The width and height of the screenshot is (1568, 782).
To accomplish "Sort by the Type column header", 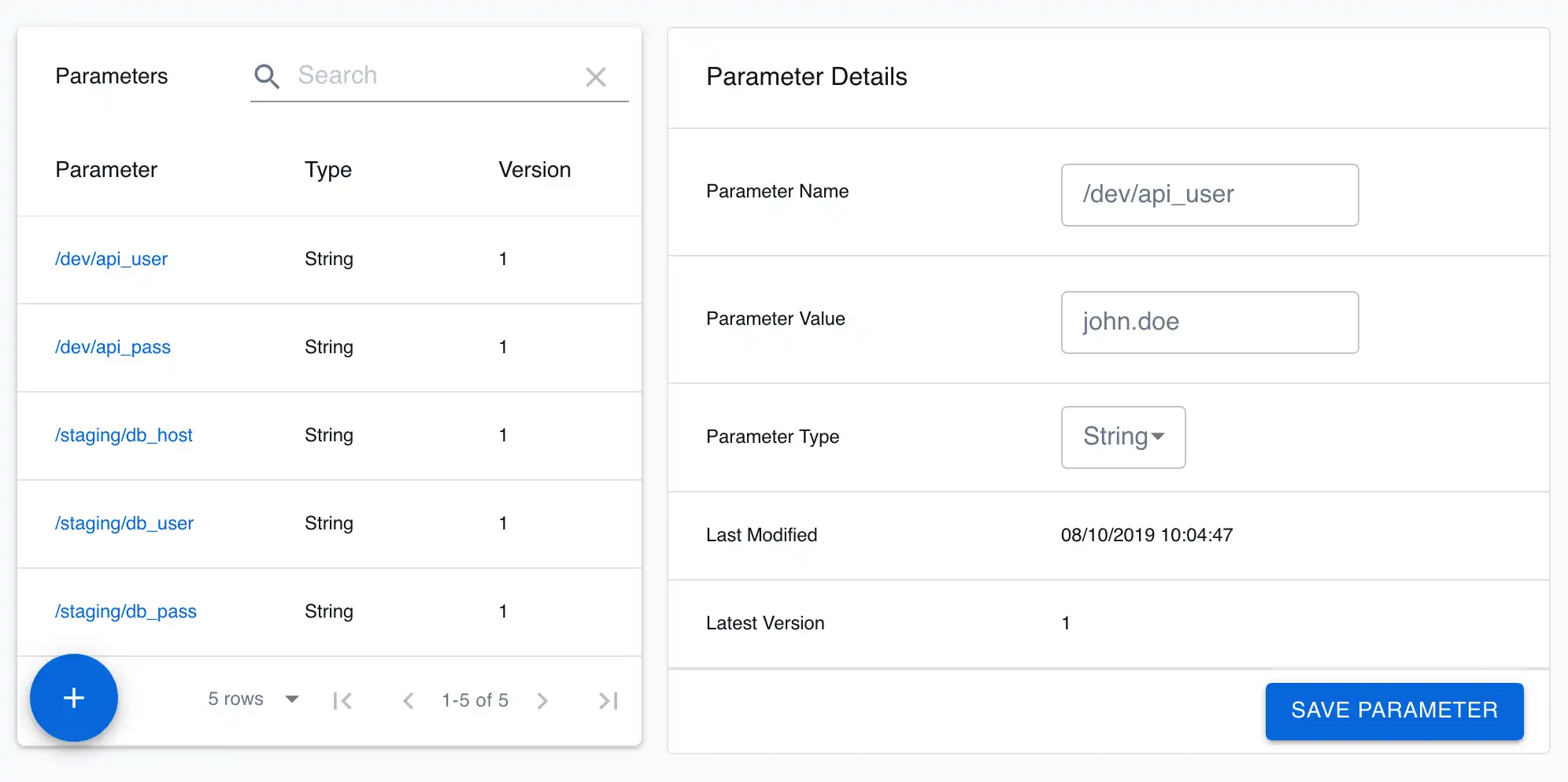I will (328, 170).
